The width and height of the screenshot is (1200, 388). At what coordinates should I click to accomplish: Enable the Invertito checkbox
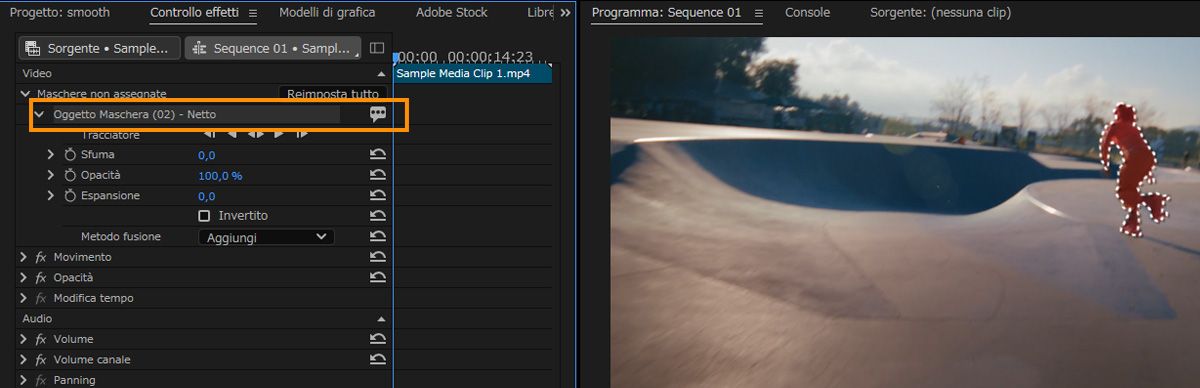click(204, 216)
